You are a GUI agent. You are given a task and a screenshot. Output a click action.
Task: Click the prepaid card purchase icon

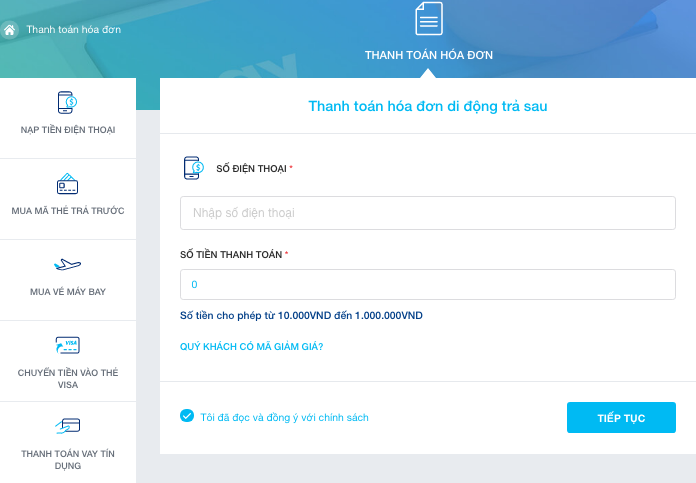pyautogui.click(x=68, y=184)
